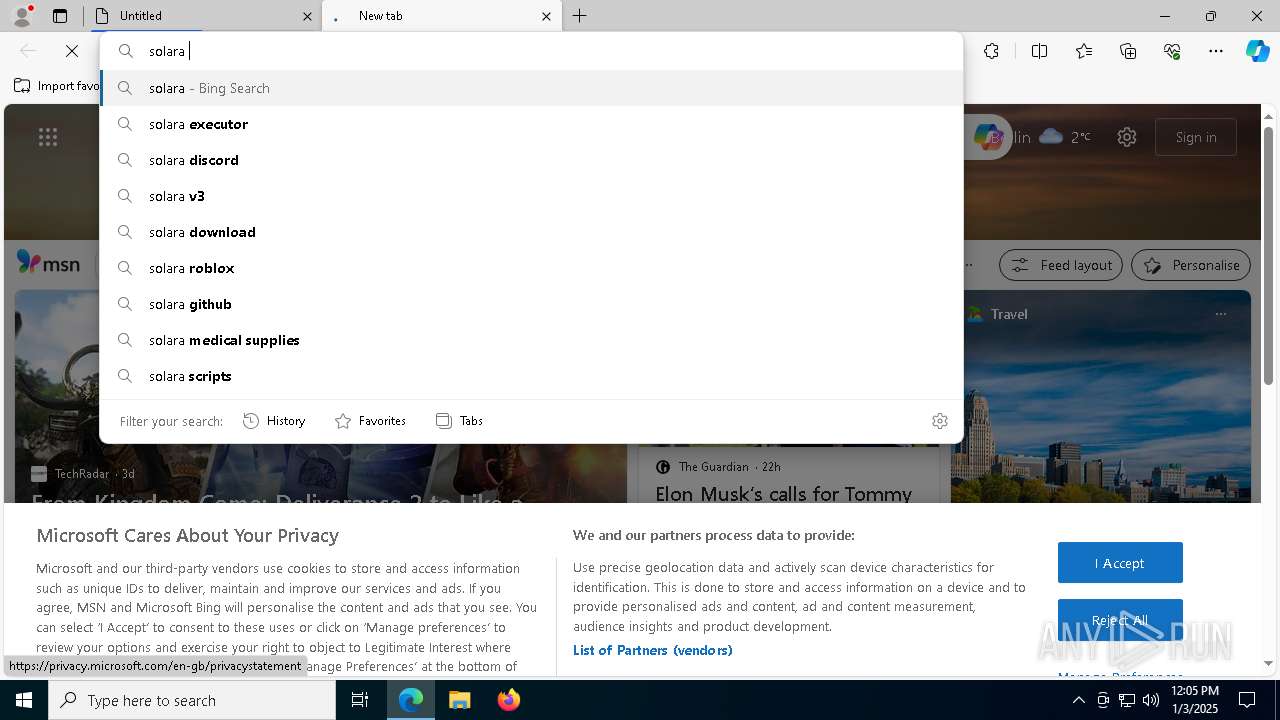
Task: Open the Collections icon
Action: click(x=1128, y=51)
